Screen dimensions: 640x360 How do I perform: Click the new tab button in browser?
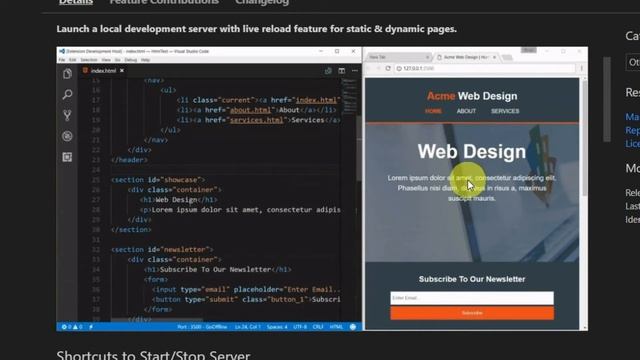[507, 58]
